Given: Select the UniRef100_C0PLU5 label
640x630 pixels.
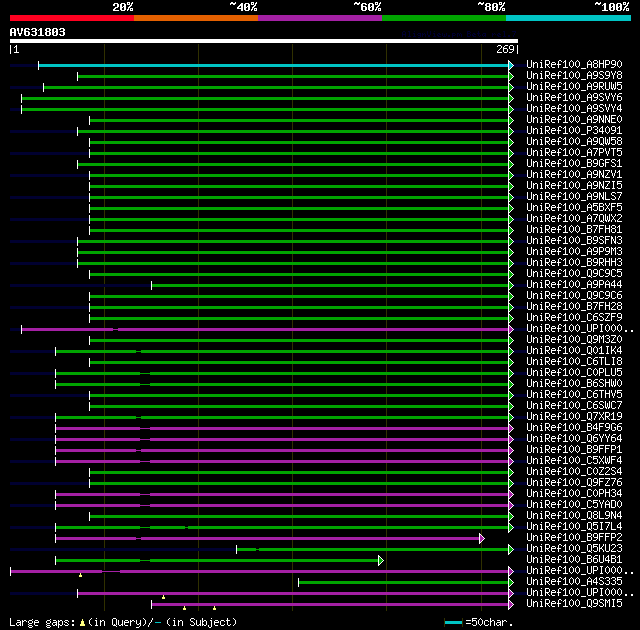Looking at the screenshot, I should [x=574, y=373].
